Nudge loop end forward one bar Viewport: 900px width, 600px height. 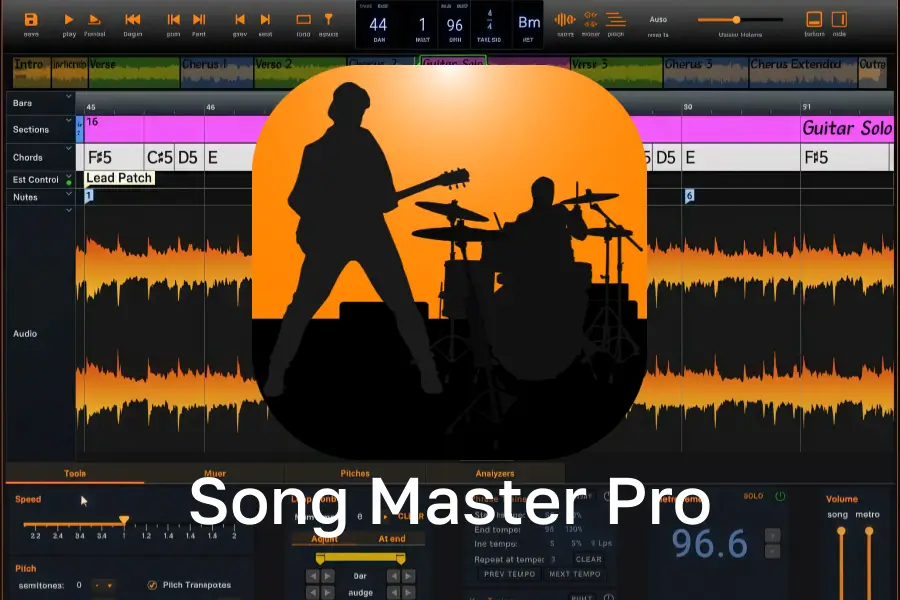click(x=408, y=575)
